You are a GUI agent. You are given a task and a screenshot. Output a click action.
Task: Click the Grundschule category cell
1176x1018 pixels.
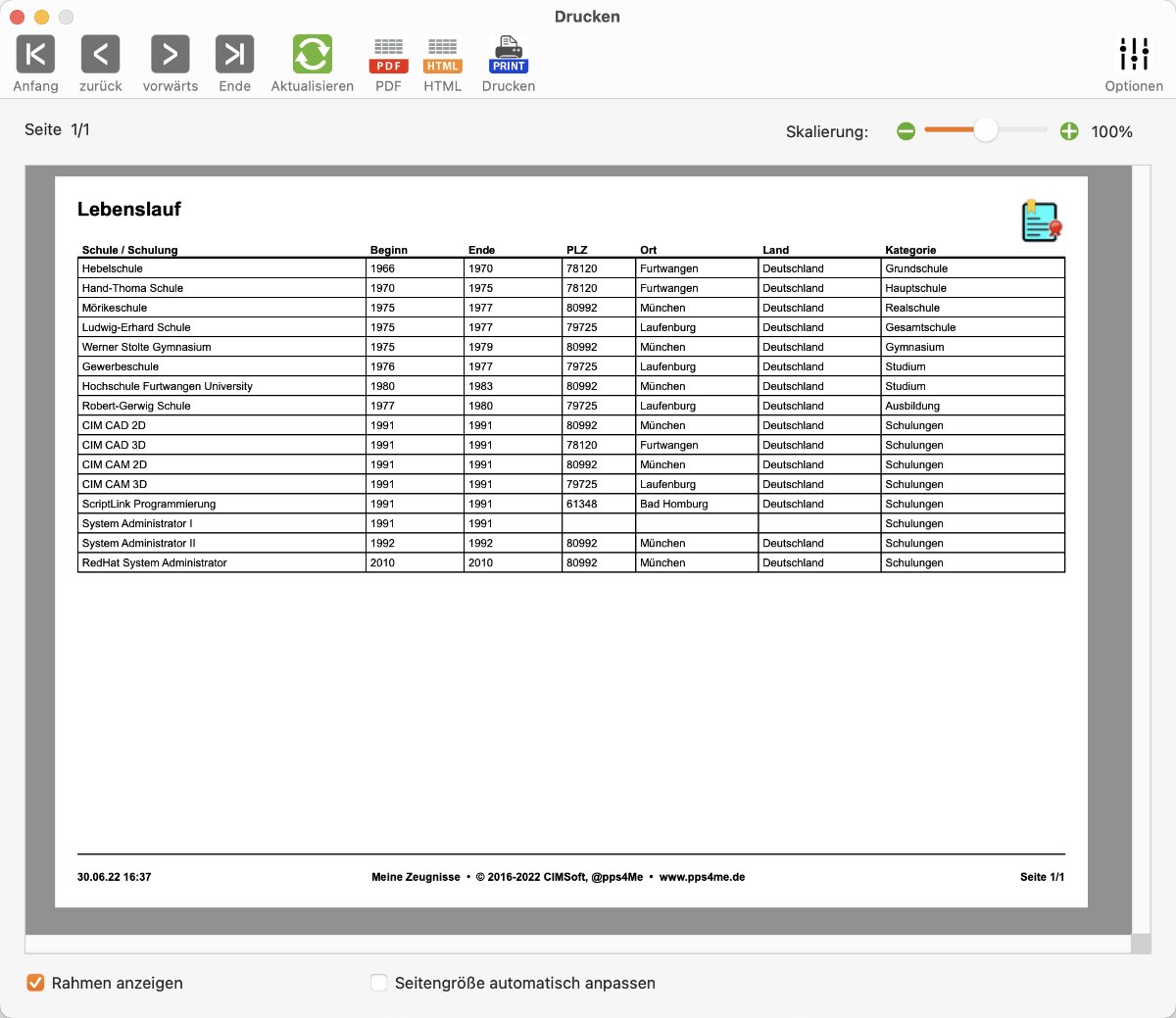tap(972, 268)
